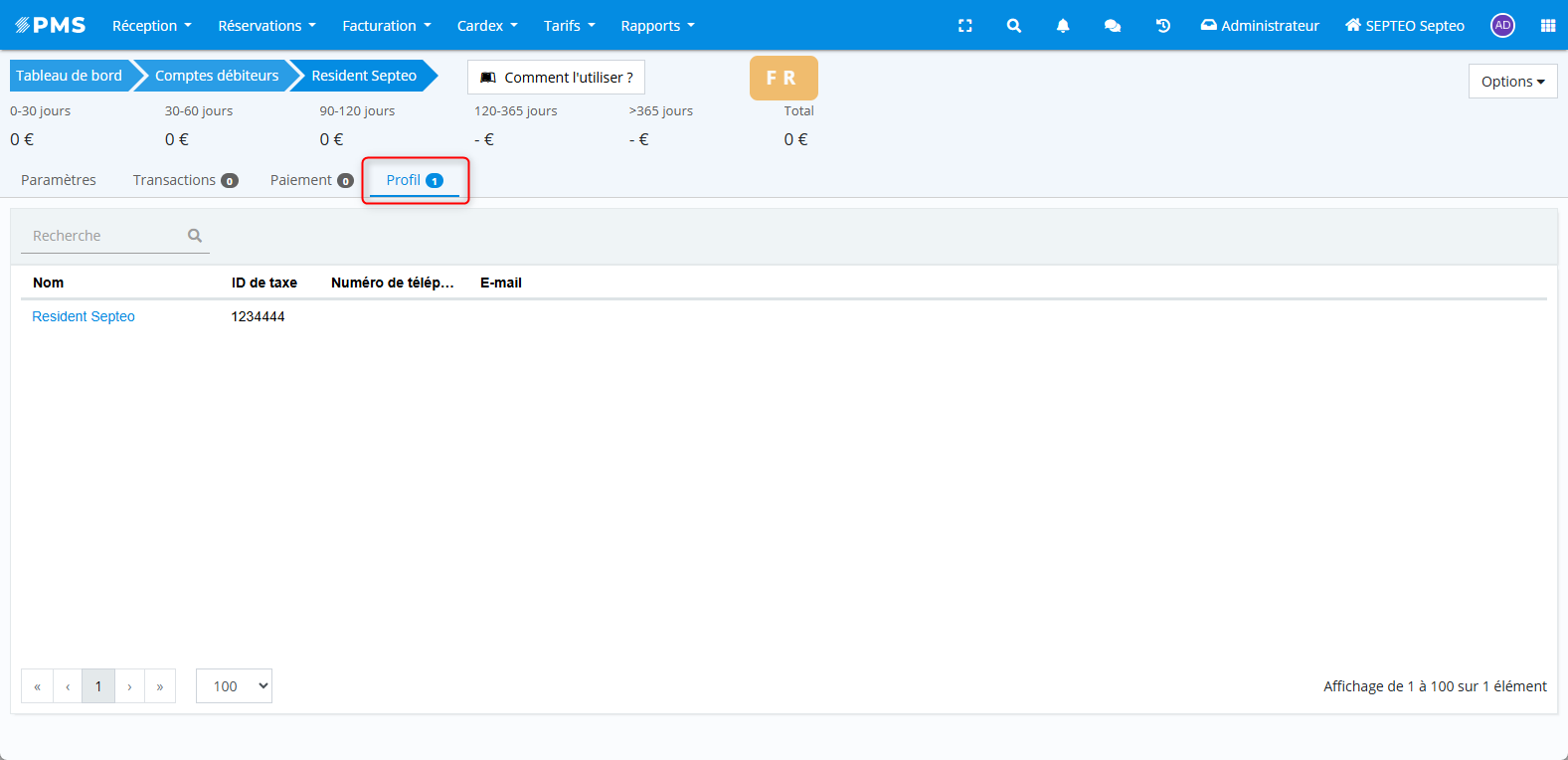
Task: Go to Comptes débiteurs breadcrumb
Action: tap(217, 76)
